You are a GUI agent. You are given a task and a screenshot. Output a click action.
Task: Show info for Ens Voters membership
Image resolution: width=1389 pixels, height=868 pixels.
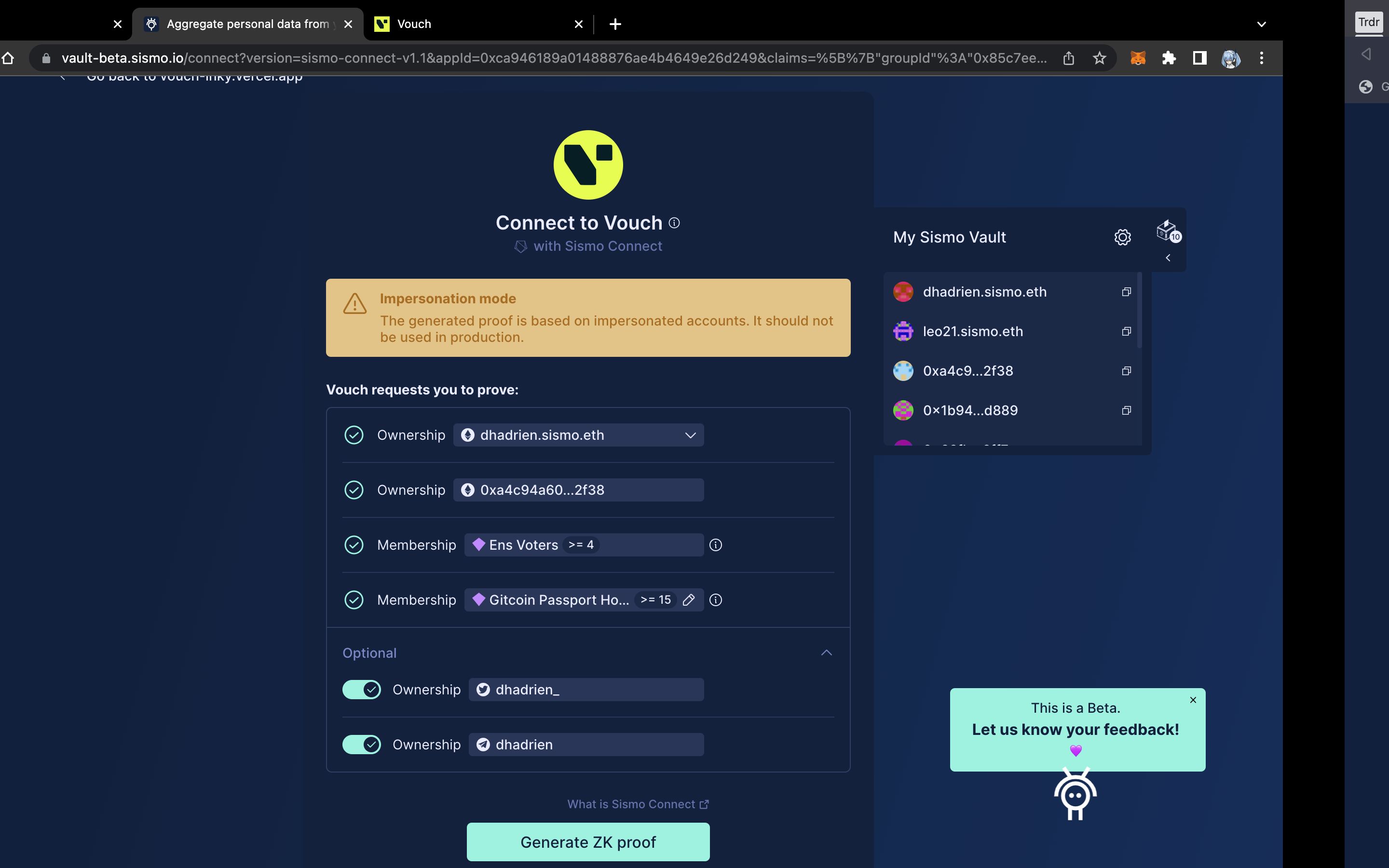coord(715,545)
